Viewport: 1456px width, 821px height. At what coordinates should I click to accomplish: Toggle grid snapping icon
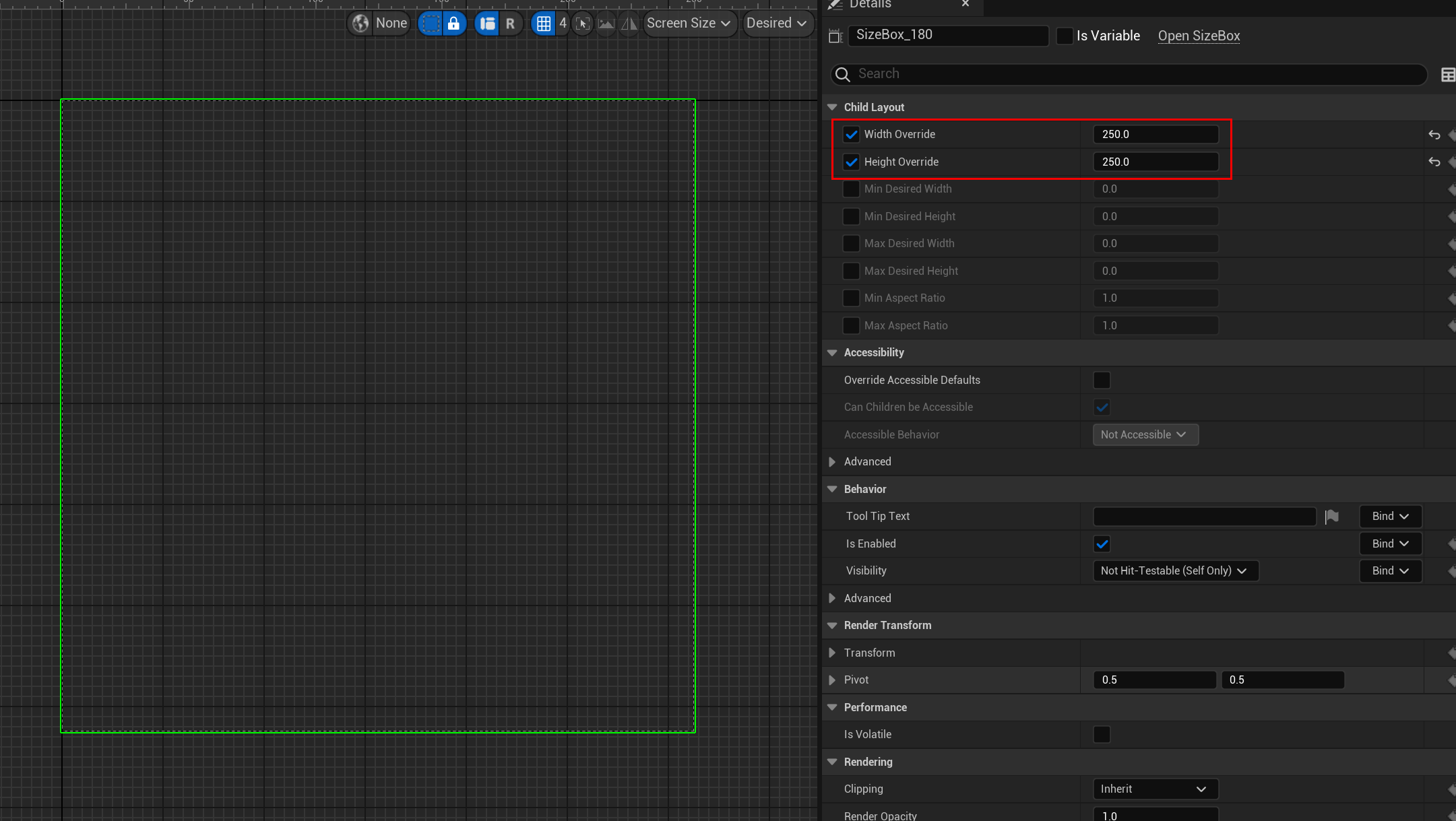[543, 24]
